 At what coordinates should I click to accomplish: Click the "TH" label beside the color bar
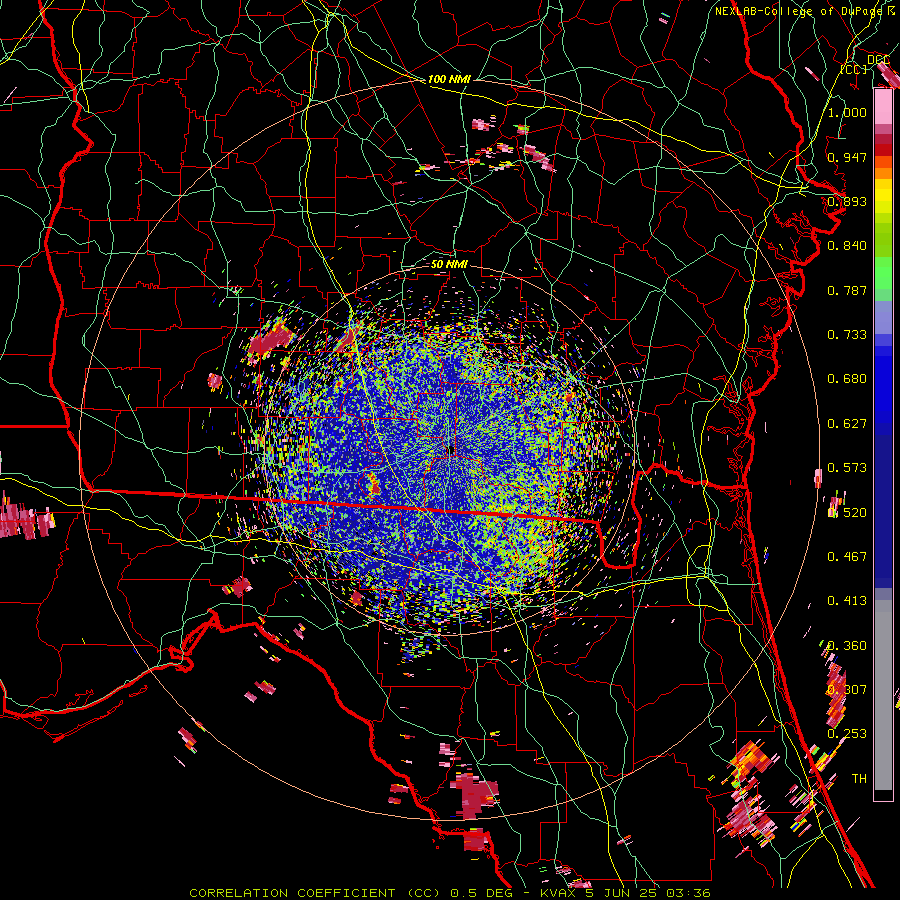click(859, 779)
